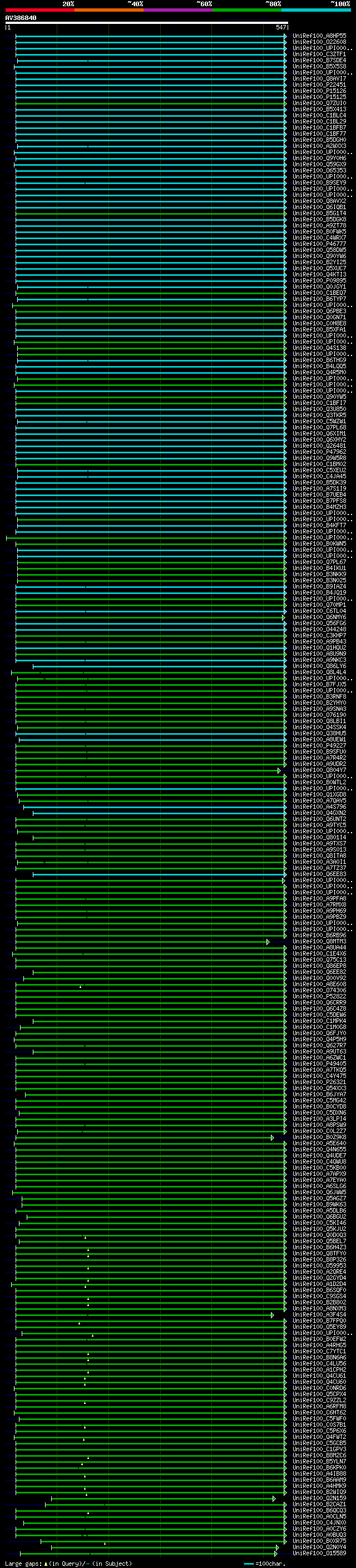The width and height of the screenshot is (356, 1568).
Task: Click the UniRef100_B6JYA7 hit label
Action: (x=319, y=1095)
